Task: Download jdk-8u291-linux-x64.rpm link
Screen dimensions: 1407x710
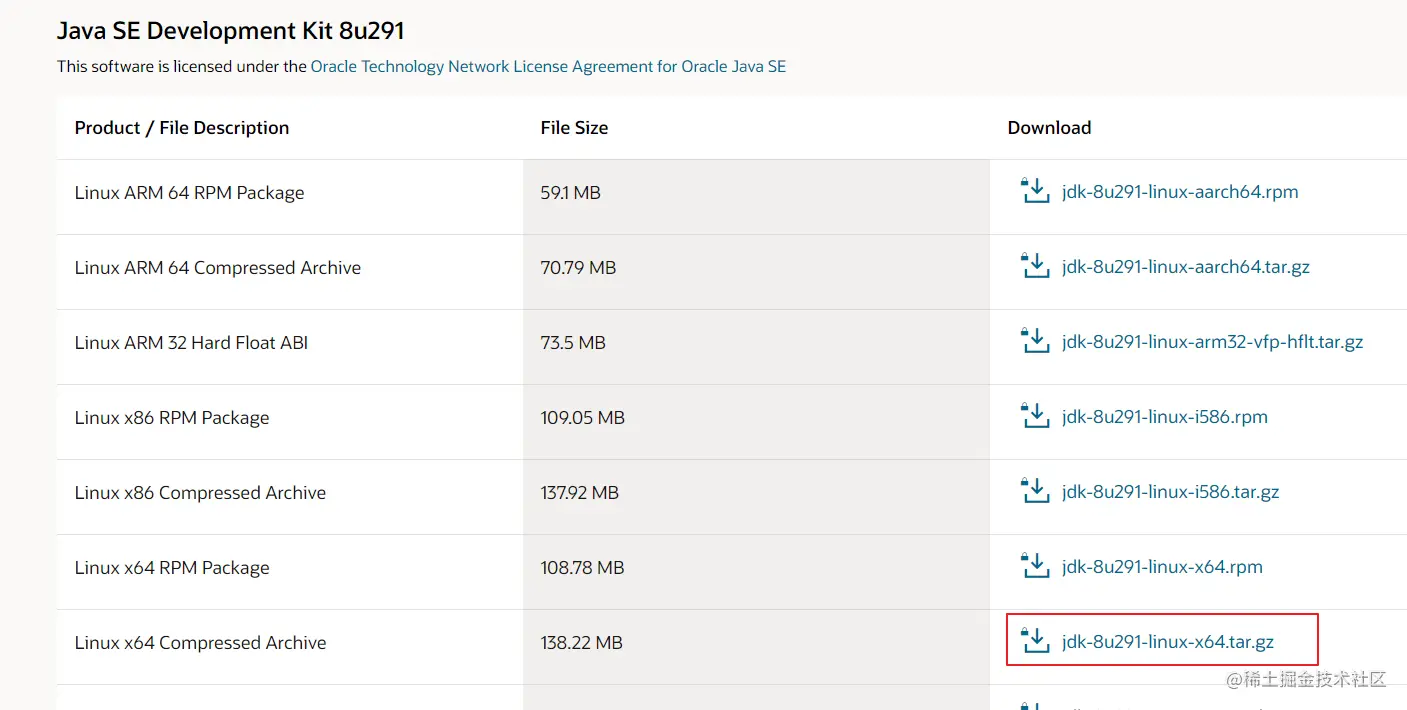Action: (x=1162, y=567)
